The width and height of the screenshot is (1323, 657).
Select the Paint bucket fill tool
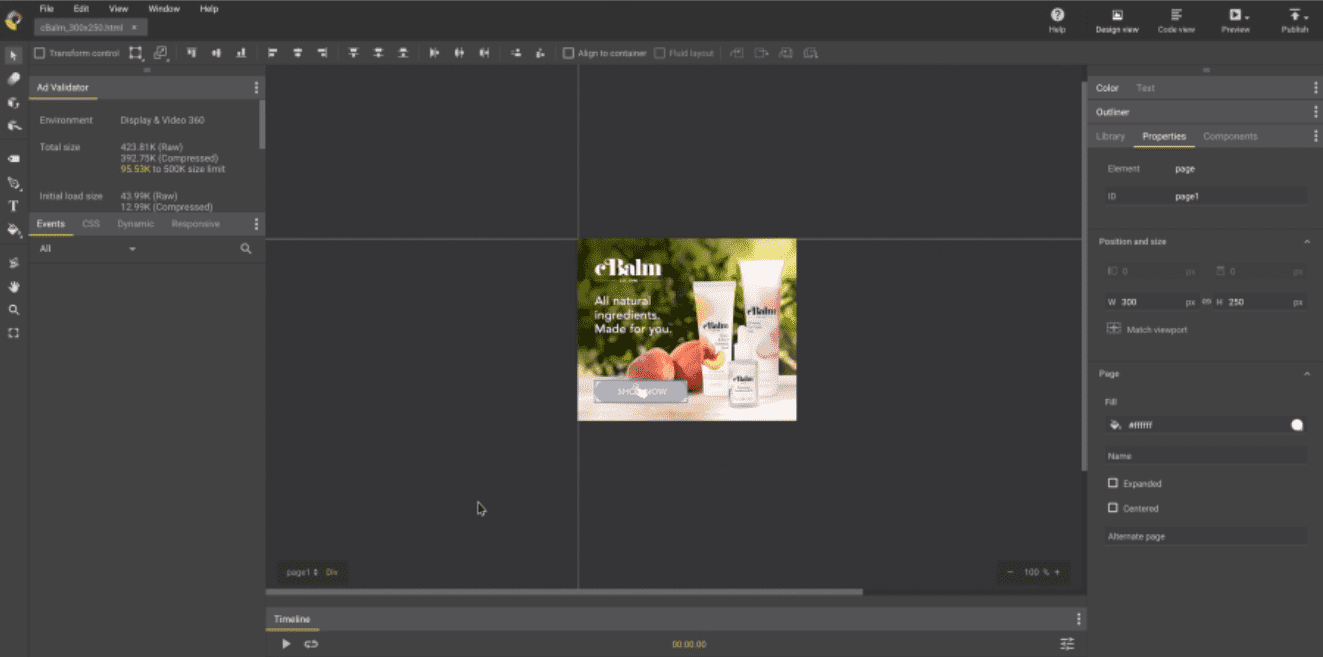coord(13,230)
